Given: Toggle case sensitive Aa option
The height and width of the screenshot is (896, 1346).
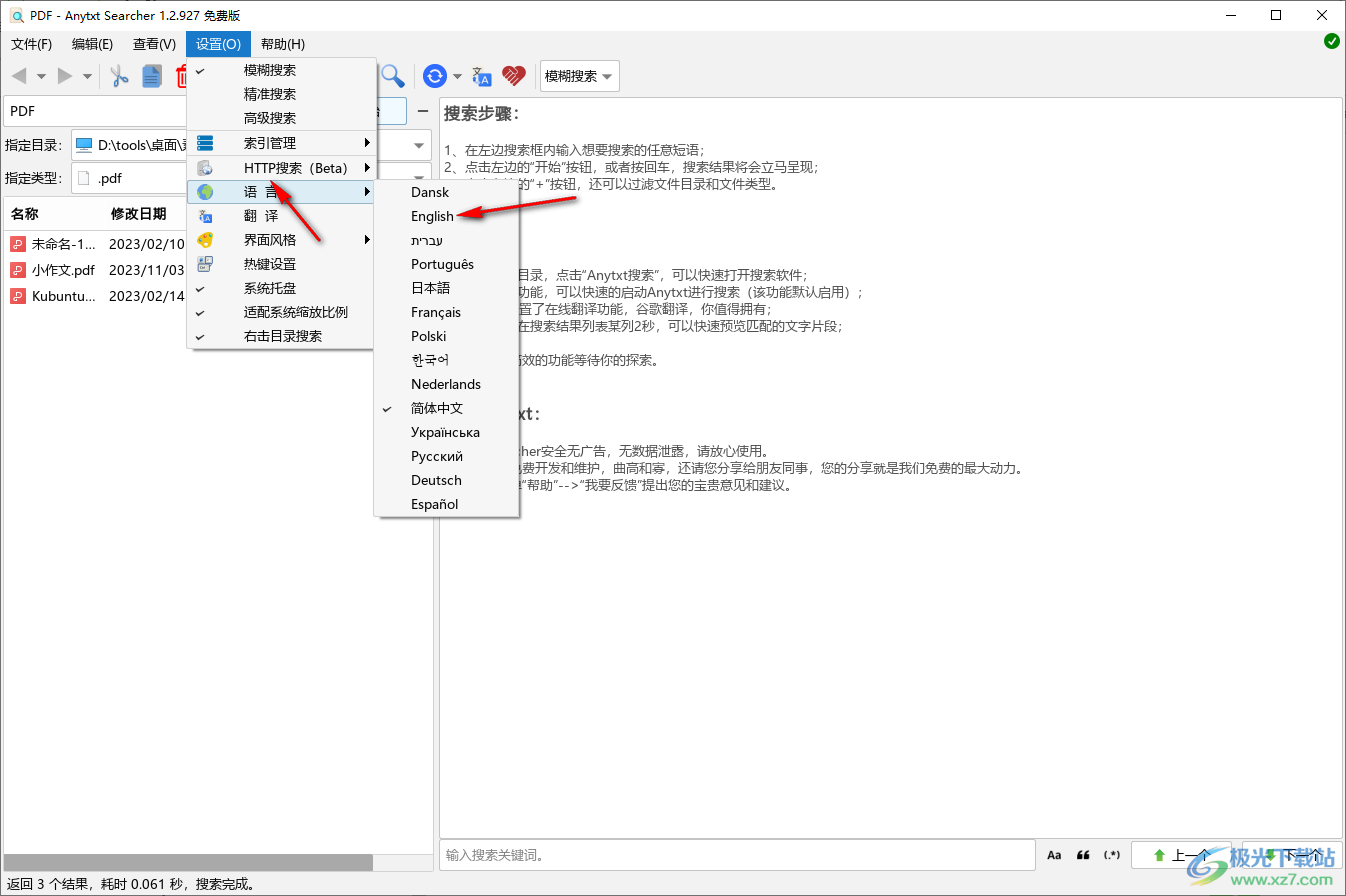Looking at the screenshot, I should (x=1054, y=855).
